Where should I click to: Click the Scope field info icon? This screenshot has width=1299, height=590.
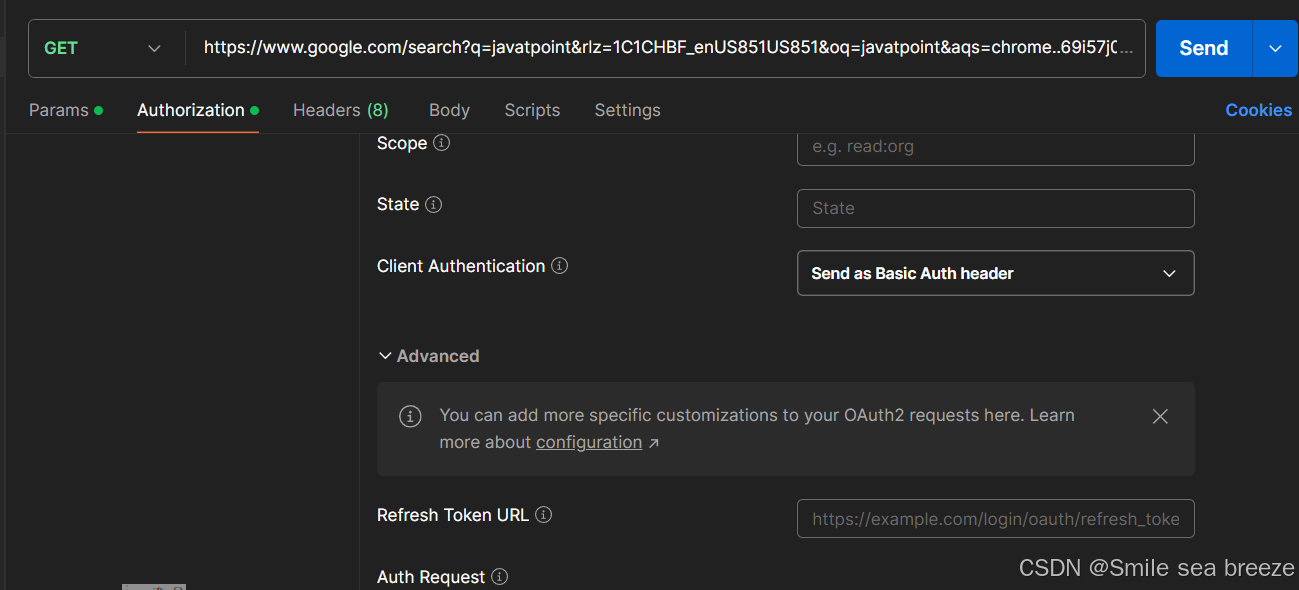point(440,143)
